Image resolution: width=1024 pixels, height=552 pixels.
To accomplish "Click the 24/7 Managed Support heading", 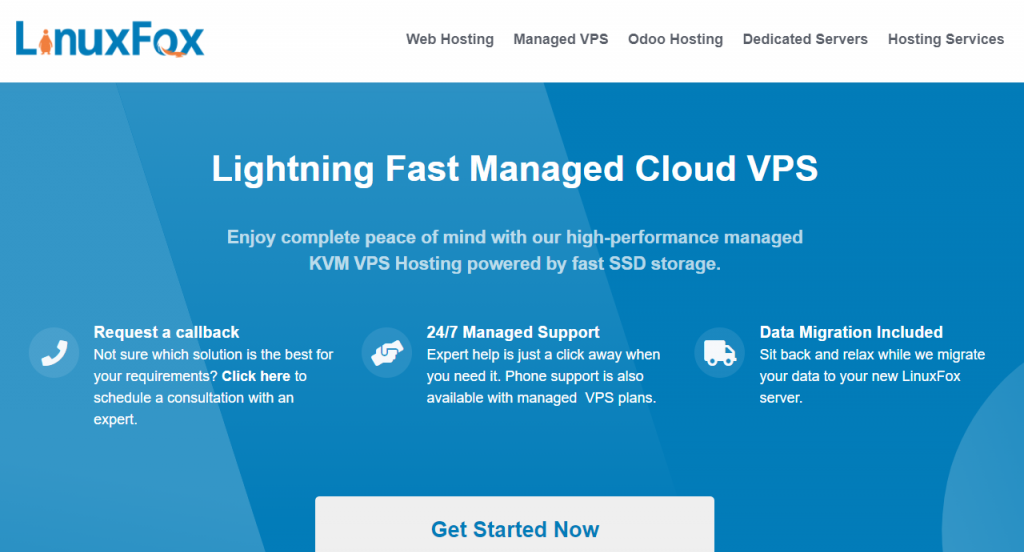I will pyautogui.click(x=513, y=332).
